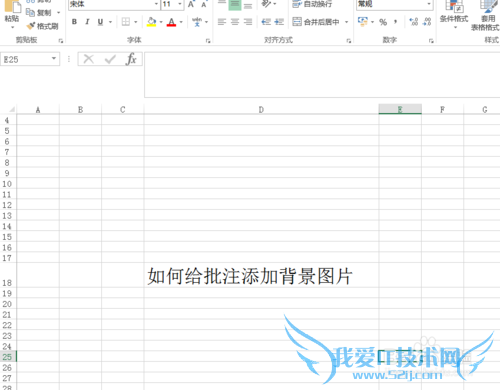Apply percent style (%)
Screen dimensions: 500x390
[383, 22]
